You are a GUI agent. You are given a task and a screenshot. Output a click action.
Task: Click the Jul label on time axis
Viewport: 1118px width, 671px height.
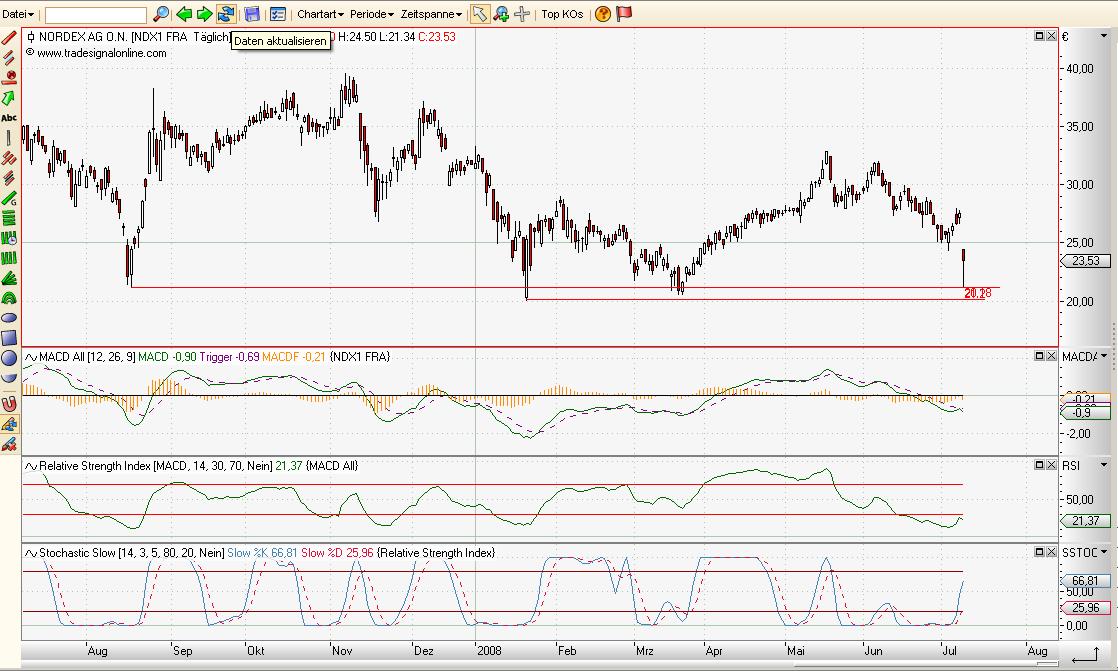coord(950,650)
